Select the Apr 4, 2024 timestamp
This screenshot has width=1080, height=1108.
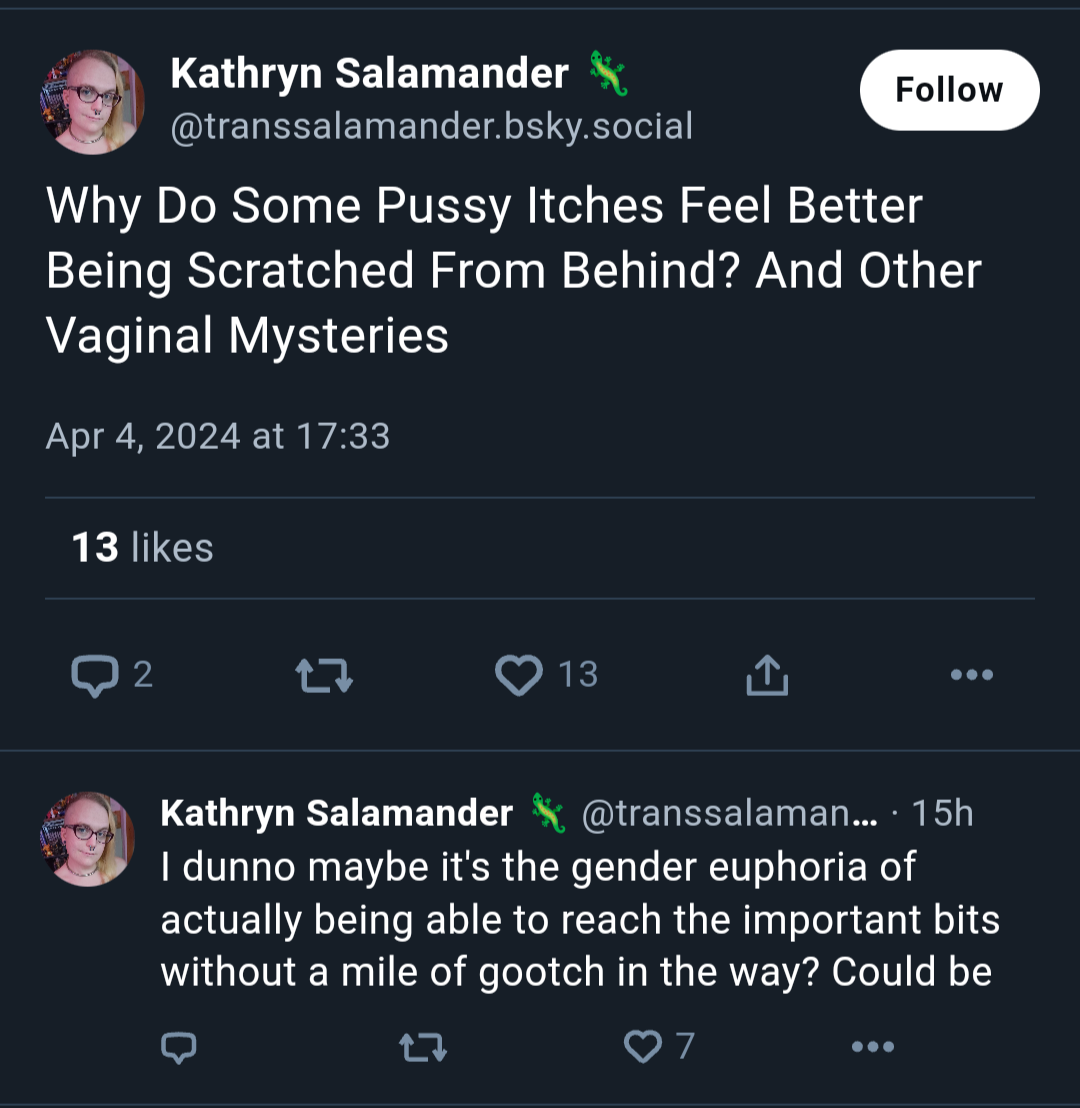(218, 436)
